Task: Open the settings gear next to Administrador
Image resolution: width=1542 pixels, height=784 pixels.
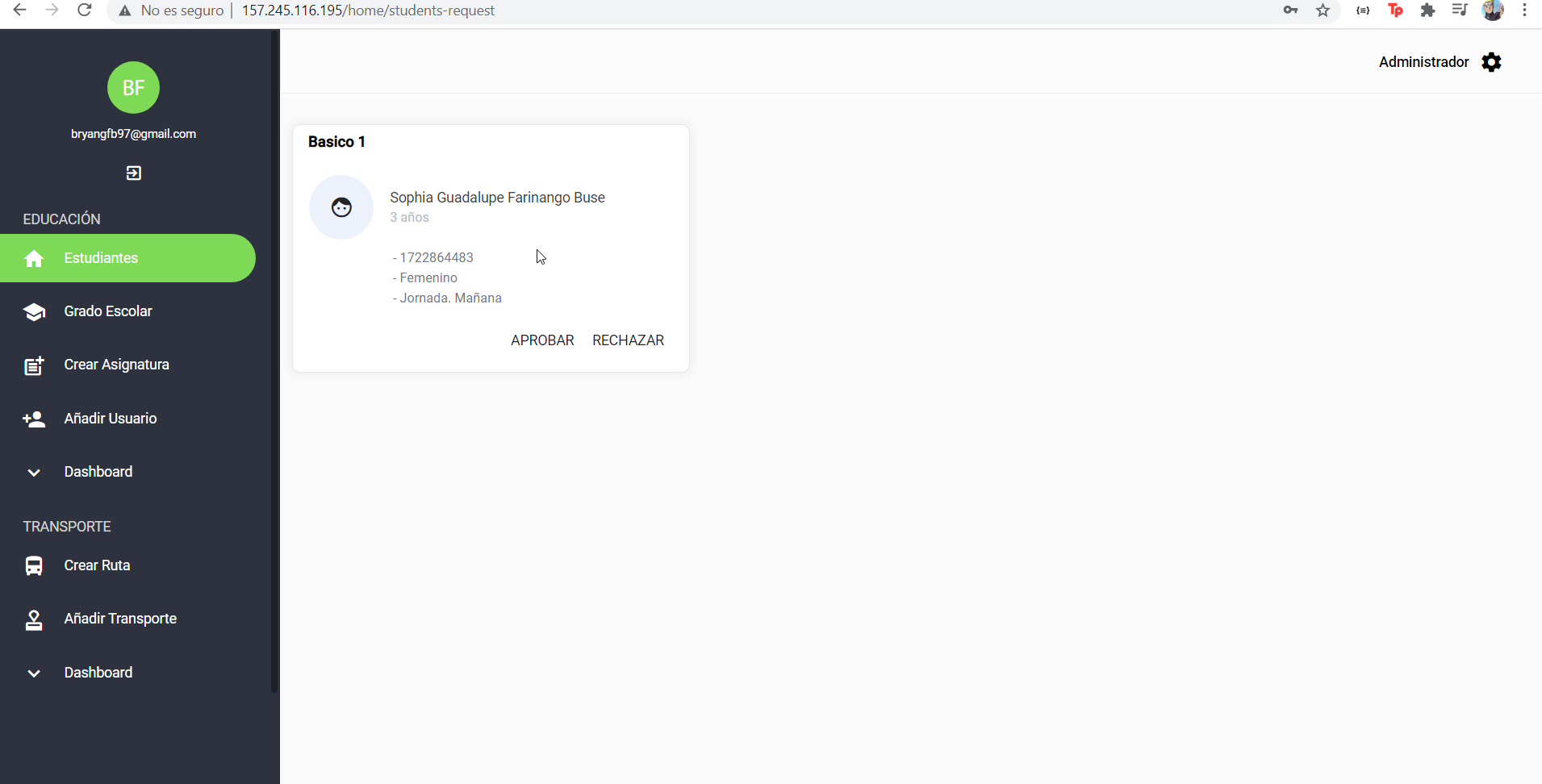Action: (1491, 62)
